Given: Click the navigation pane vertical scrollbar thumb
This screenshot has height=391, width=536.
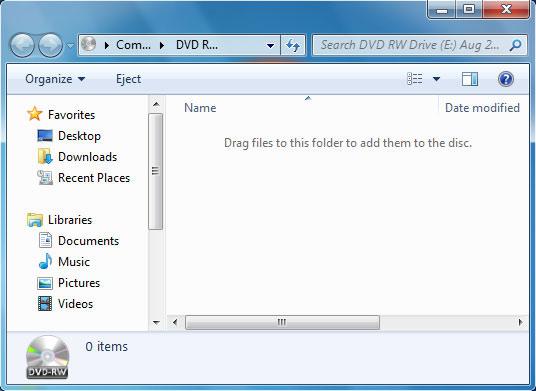Looking at the screenshot, I should click(156, 171).
